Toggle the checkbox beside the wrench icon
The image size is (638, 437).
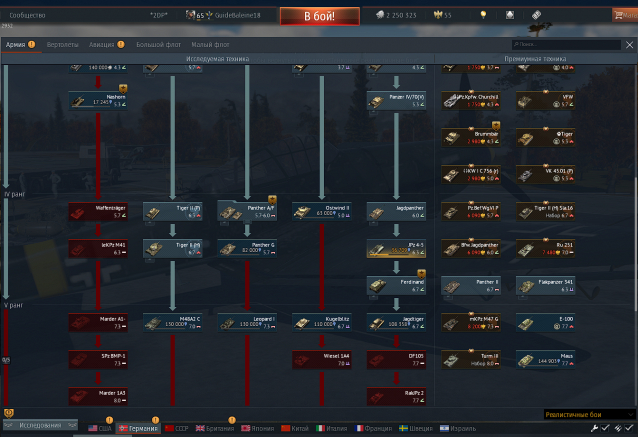[x=605, y=428]
